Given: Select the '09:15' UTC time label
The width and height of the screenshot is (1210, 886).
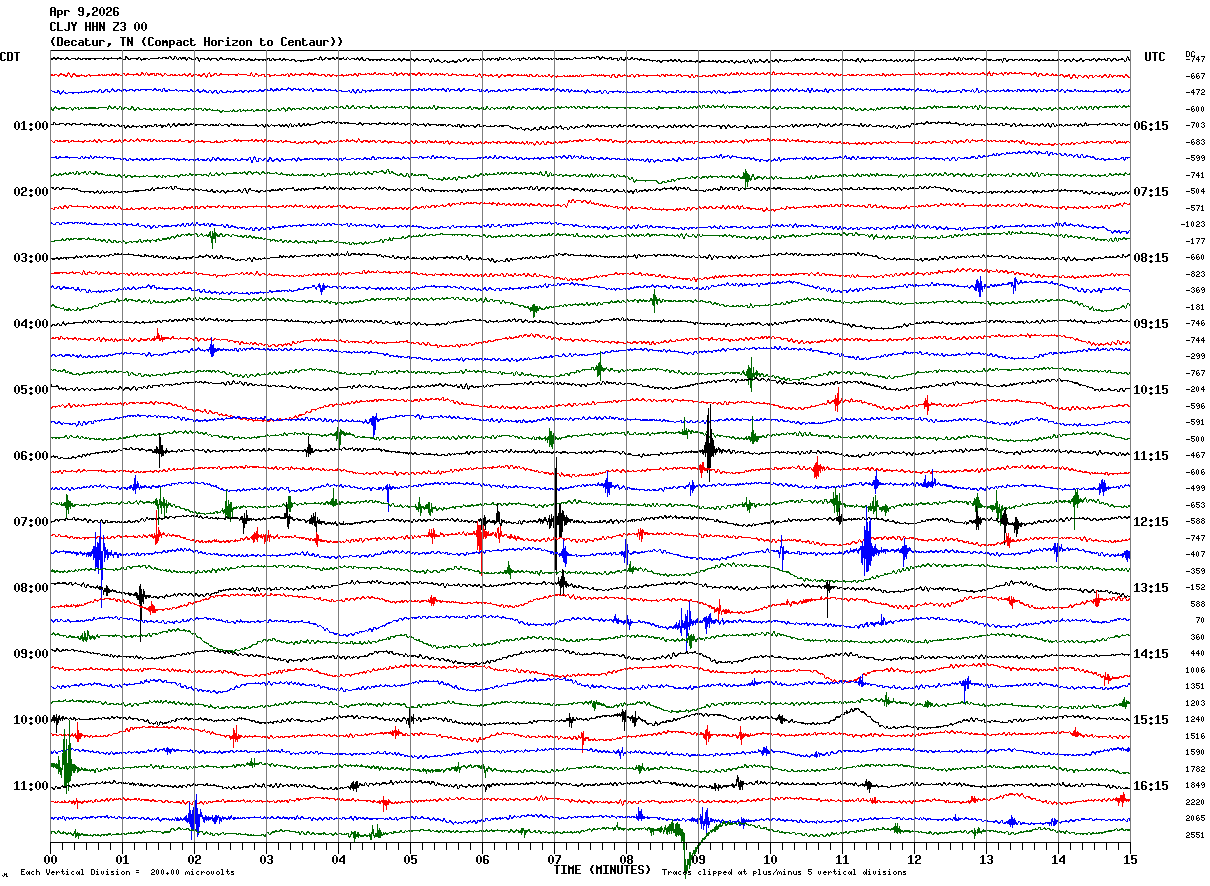Looking at the screenshot, I should 1151,324.
